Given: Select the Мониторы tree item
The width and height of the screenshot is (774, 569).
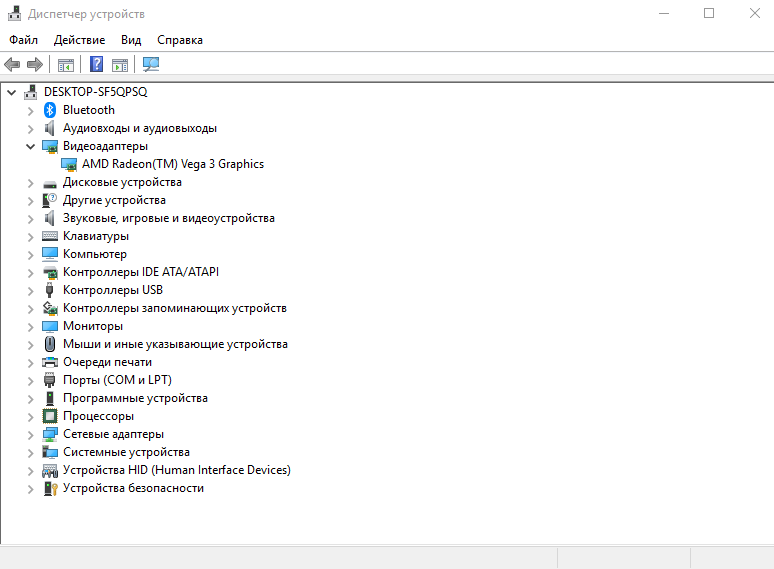Looking at the screenshot, I should click(x=93, y=326).
